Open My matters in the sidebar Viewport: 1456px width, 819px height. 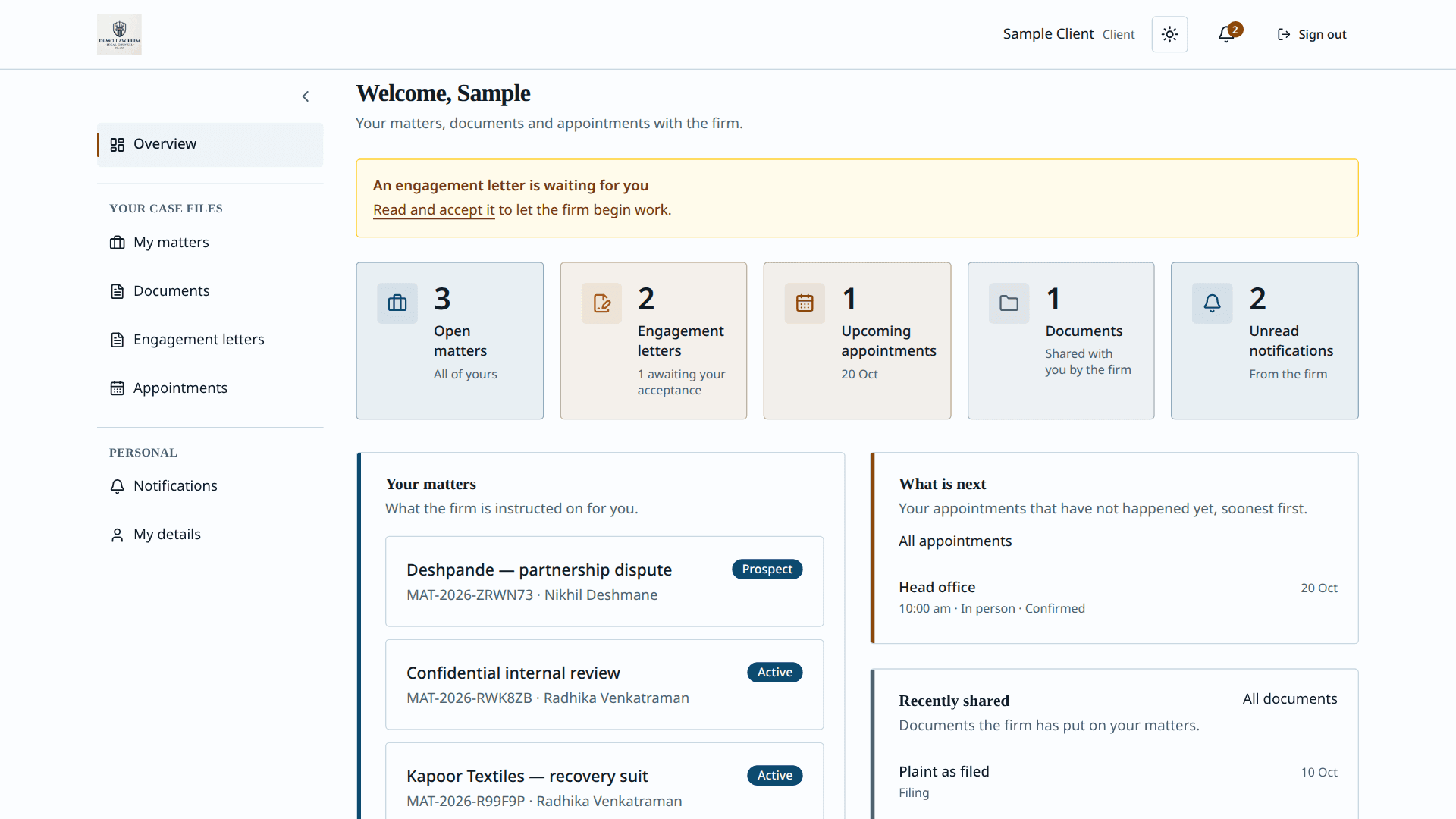point(210,243)
